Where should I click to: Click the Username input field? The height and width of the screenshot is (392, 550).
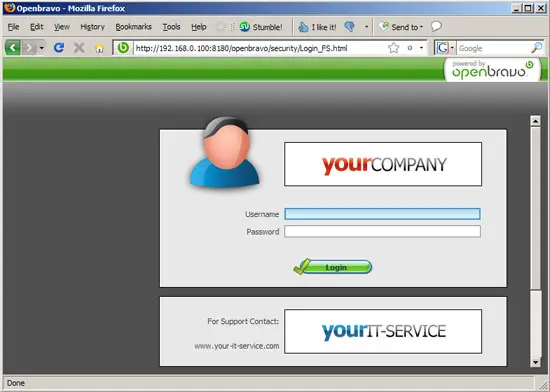click(x=382, y=214)
